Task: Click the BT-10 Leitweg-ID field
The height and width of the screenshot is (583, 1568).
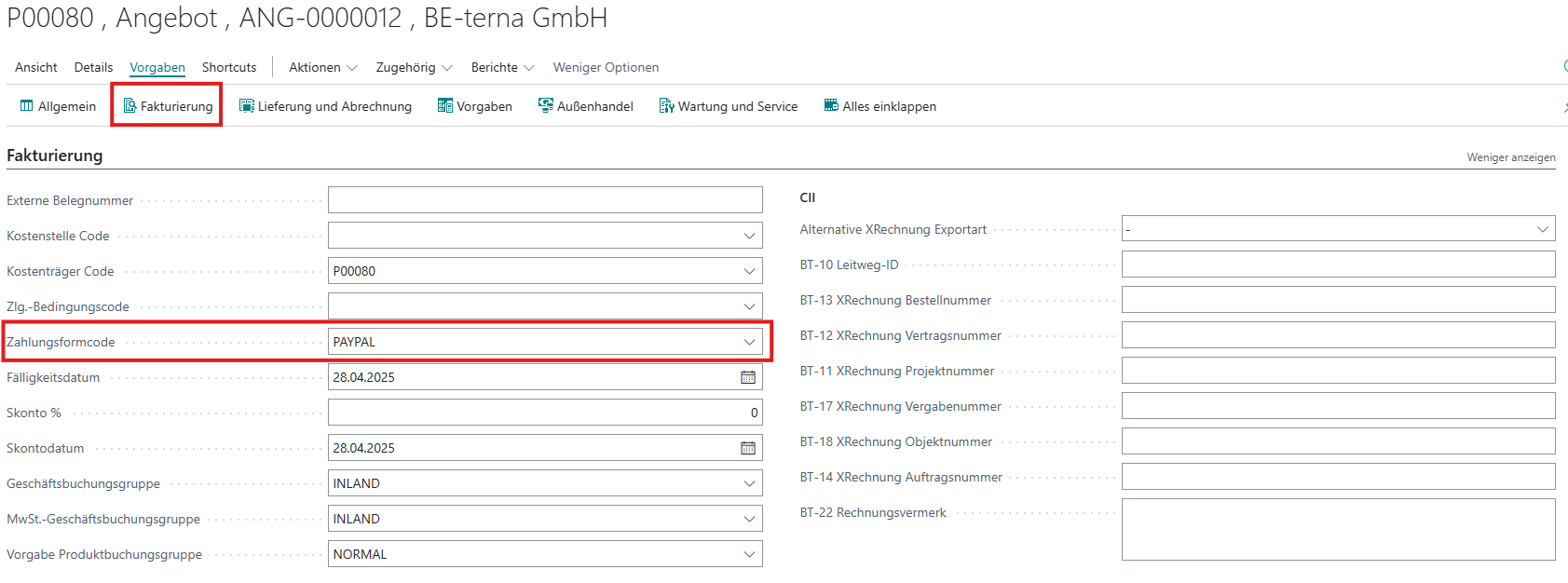Action: 1338,264
